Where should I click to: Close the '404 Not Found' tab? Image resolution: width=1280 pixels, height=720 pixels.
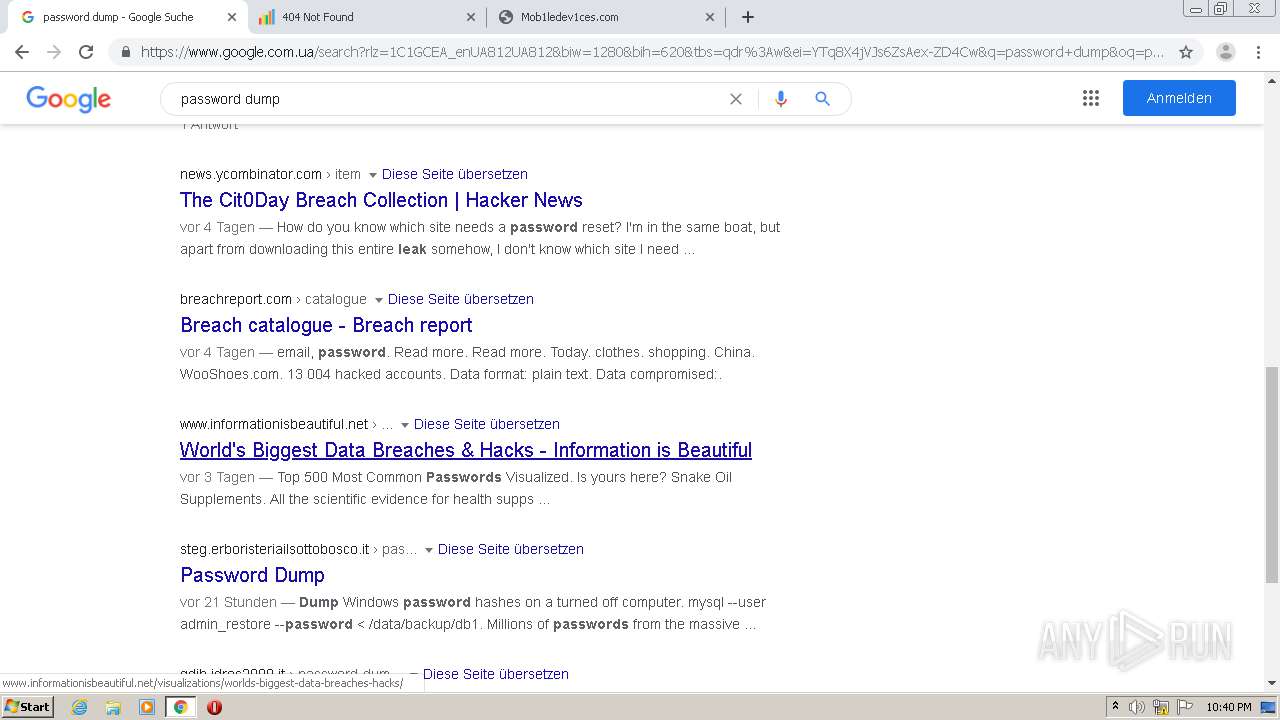(471, 17)
